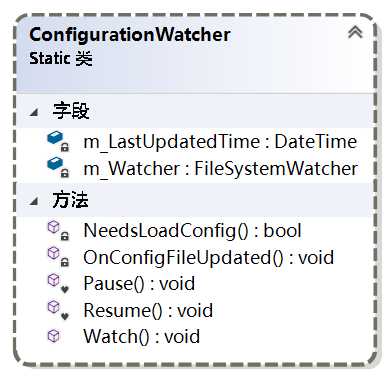Select the m_LastUpdatedTime : DateTime field
388x378 pixels.
click(220, 142)
